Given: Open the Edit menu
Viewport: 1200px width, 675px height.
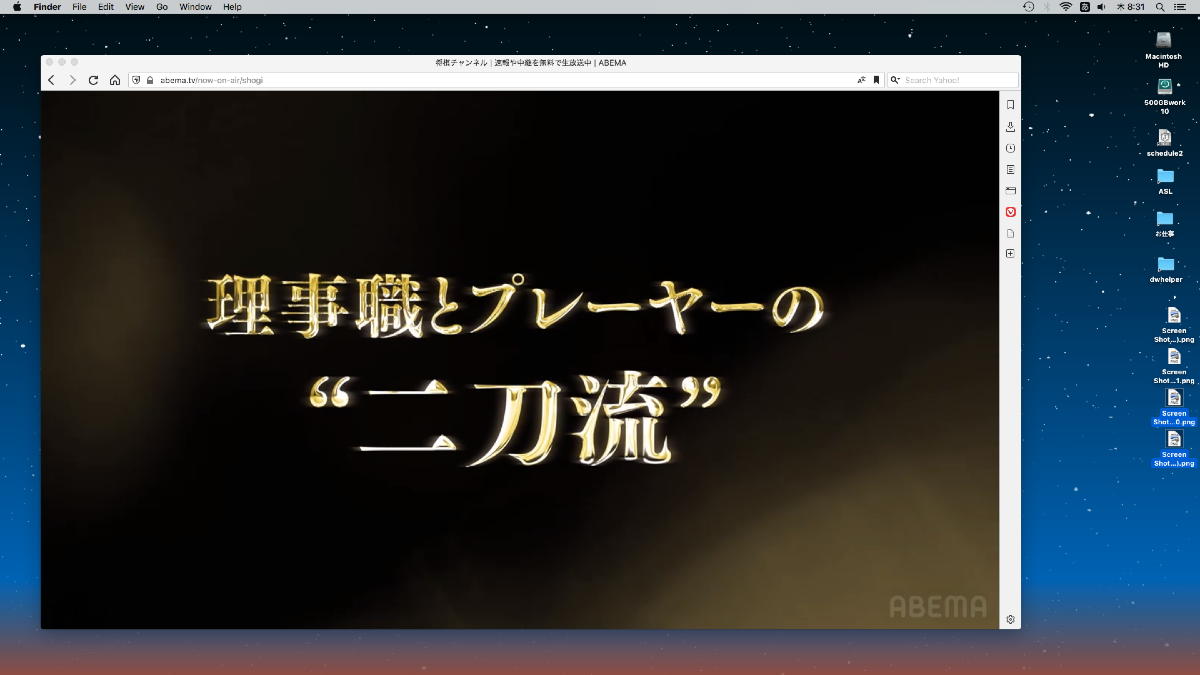Looking at the screenshot, I should pos(105,7).
